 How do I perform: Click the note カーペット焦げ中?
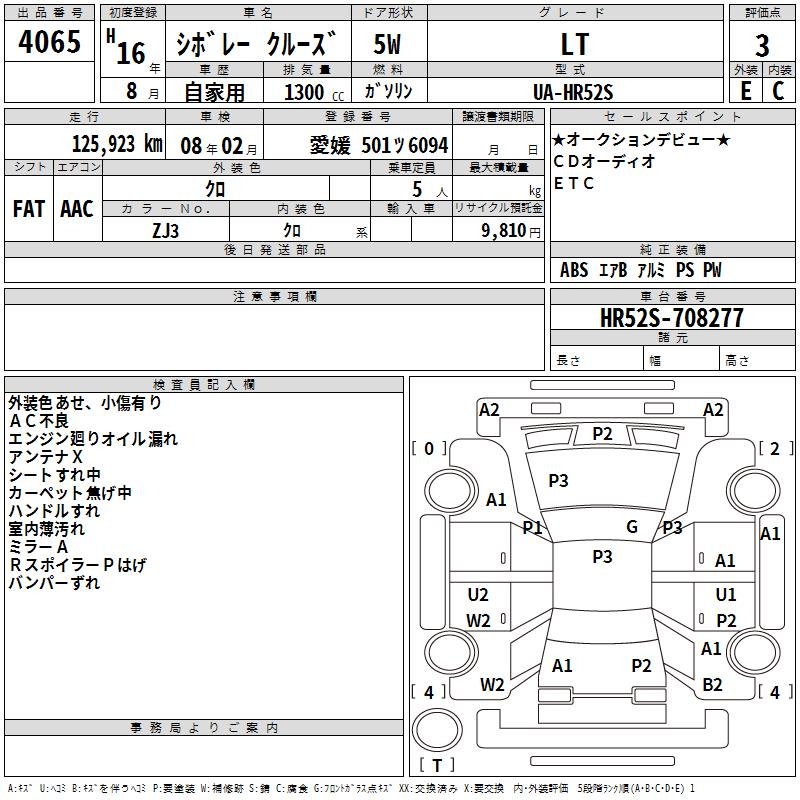[70, 493]
